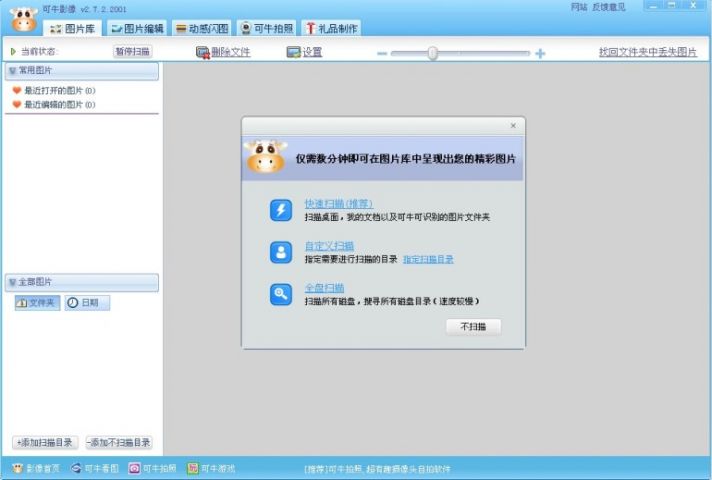The width and height of the screenshot is (712, 480).
Task: Open 影像首页 in the bottom bar
Action: pyautogui.click(x=36, y=468)
